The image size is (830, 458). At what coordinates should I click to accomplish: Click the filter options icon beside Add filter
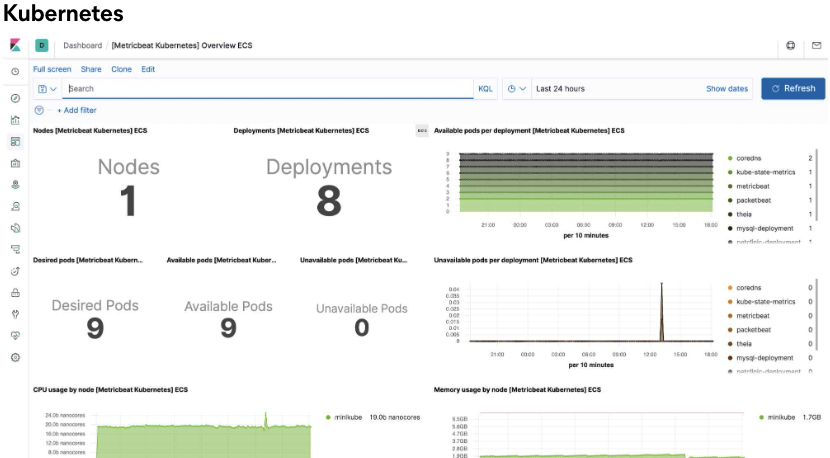point(39,110)
